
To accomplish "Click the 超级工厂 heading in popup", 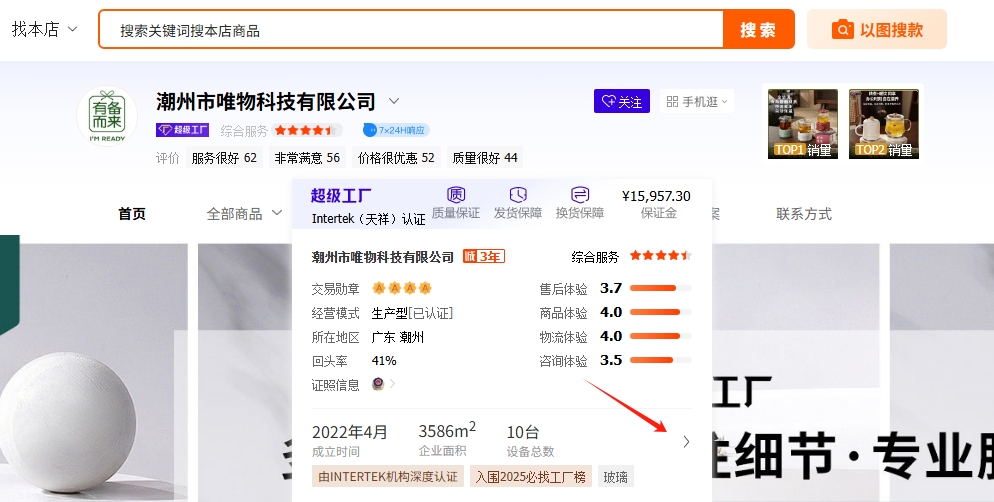I will click(341, 196).
